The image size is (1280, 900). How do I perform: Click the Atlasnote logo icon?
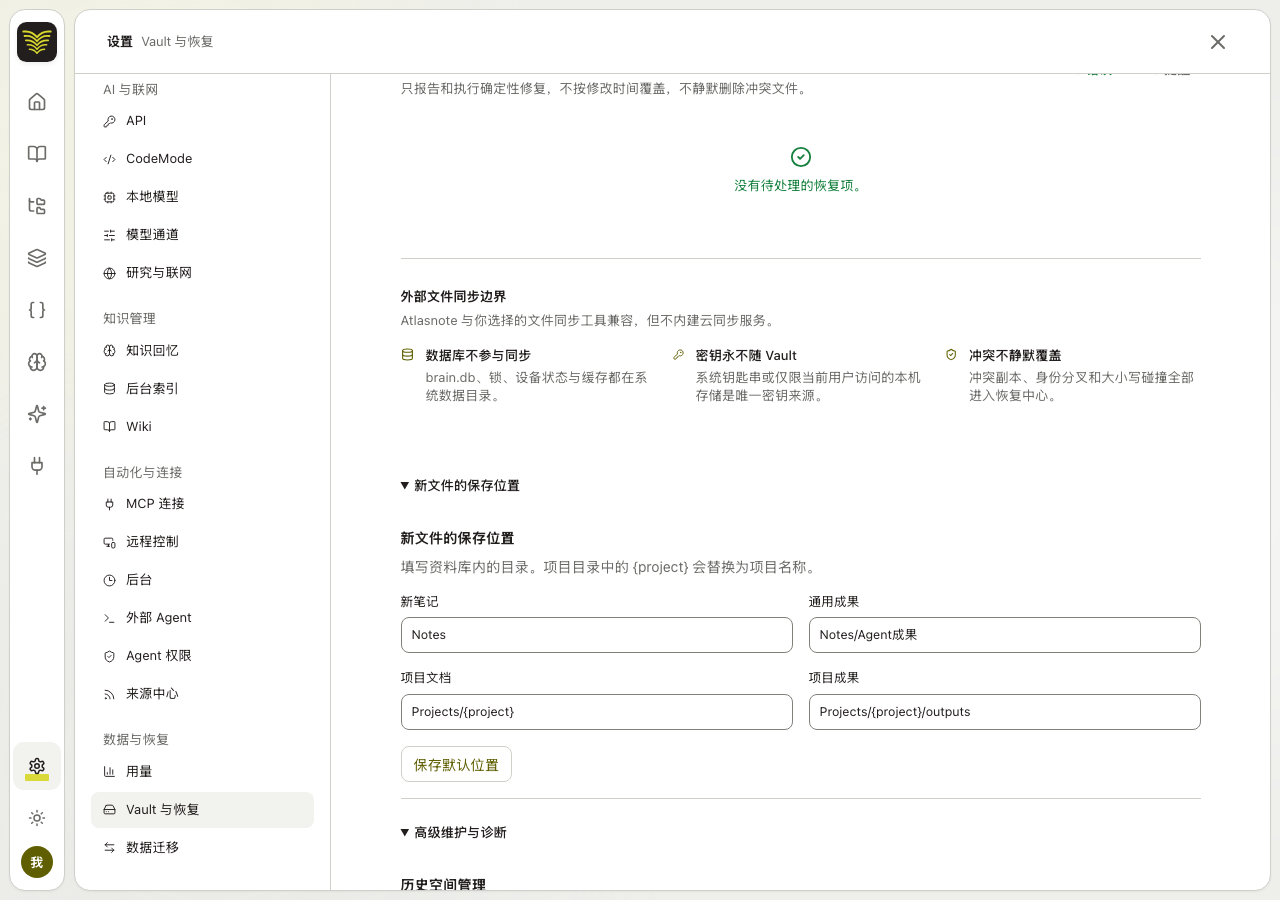click(37, 42)
